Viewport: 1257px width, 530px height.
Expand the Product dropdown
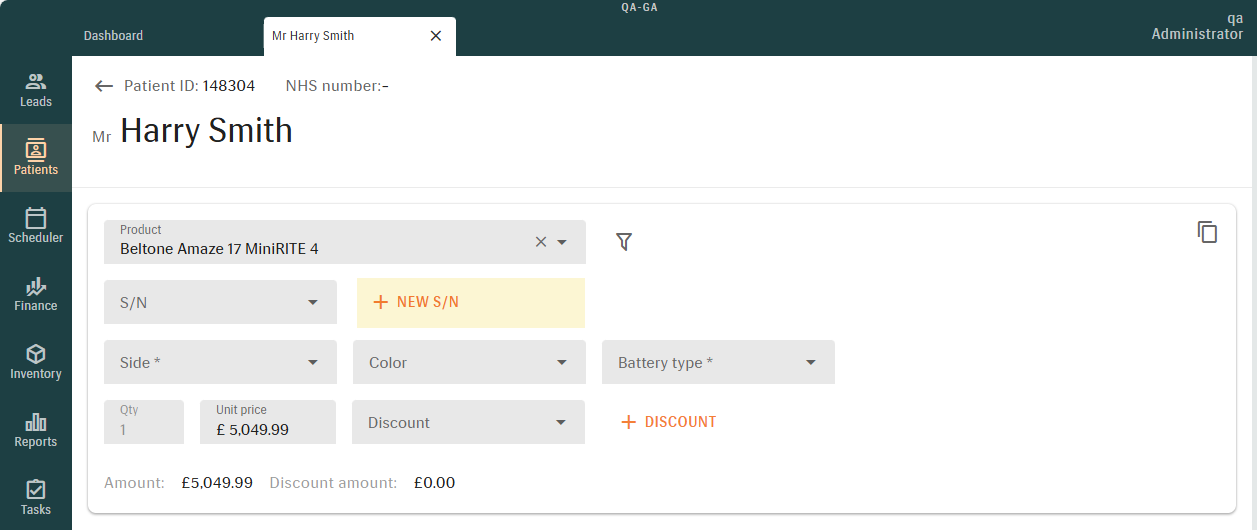562,242
